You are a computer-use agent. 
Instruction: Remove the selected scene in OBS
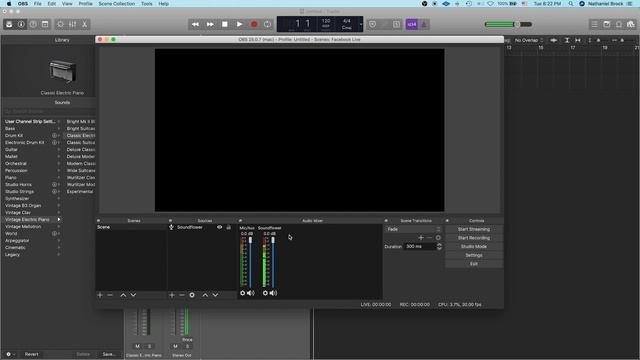[x=110, y=295]
